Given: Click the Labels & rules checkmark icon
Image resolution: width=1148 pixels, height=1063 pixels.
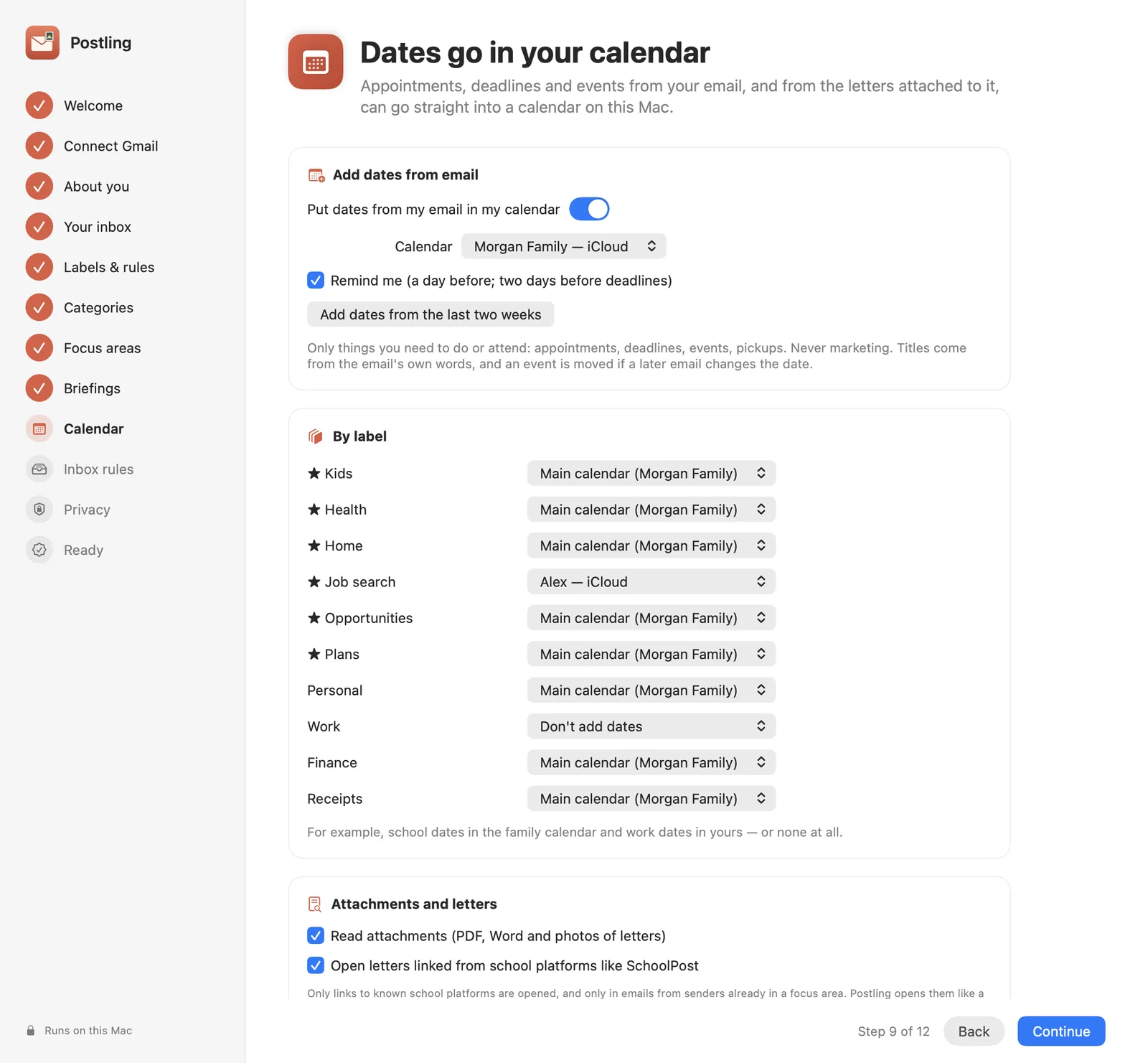Looking at the screenshot, I should (x=39, y=267).
